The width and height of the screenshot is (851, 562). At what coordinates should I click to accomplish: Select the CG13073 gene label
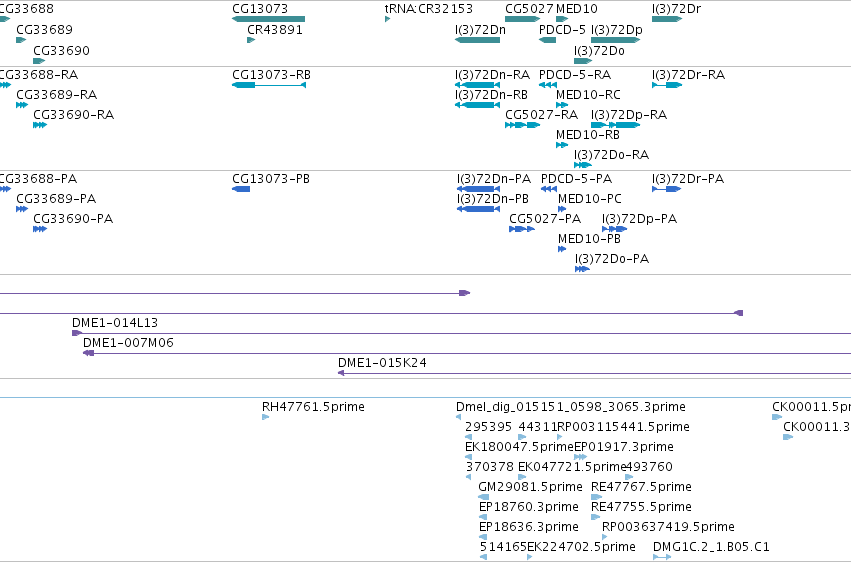[260, 9]
